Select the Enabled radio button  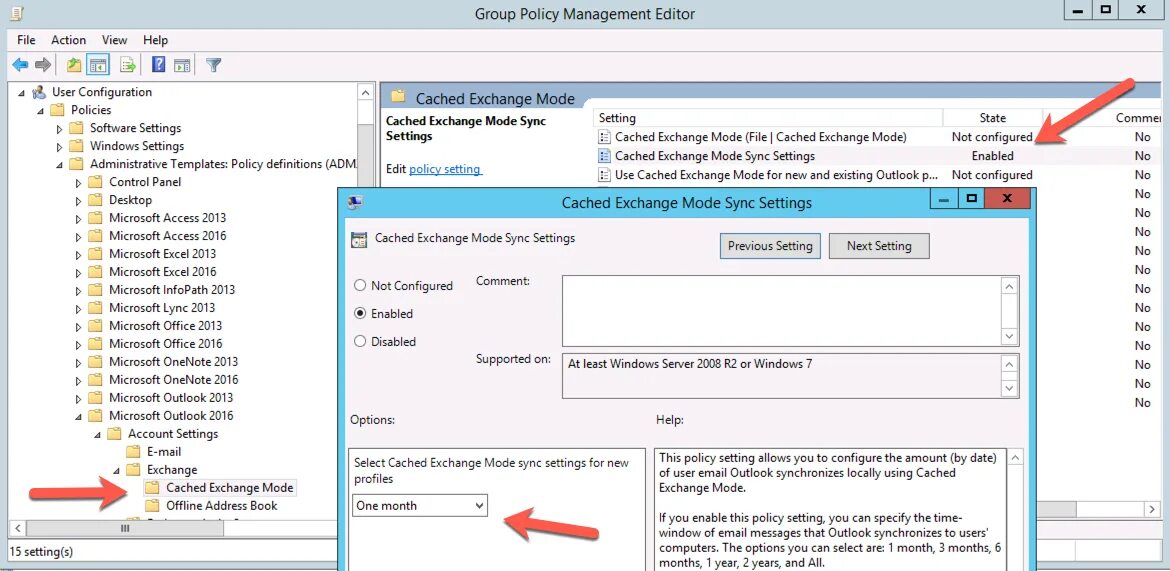click(x=360, y=313)
